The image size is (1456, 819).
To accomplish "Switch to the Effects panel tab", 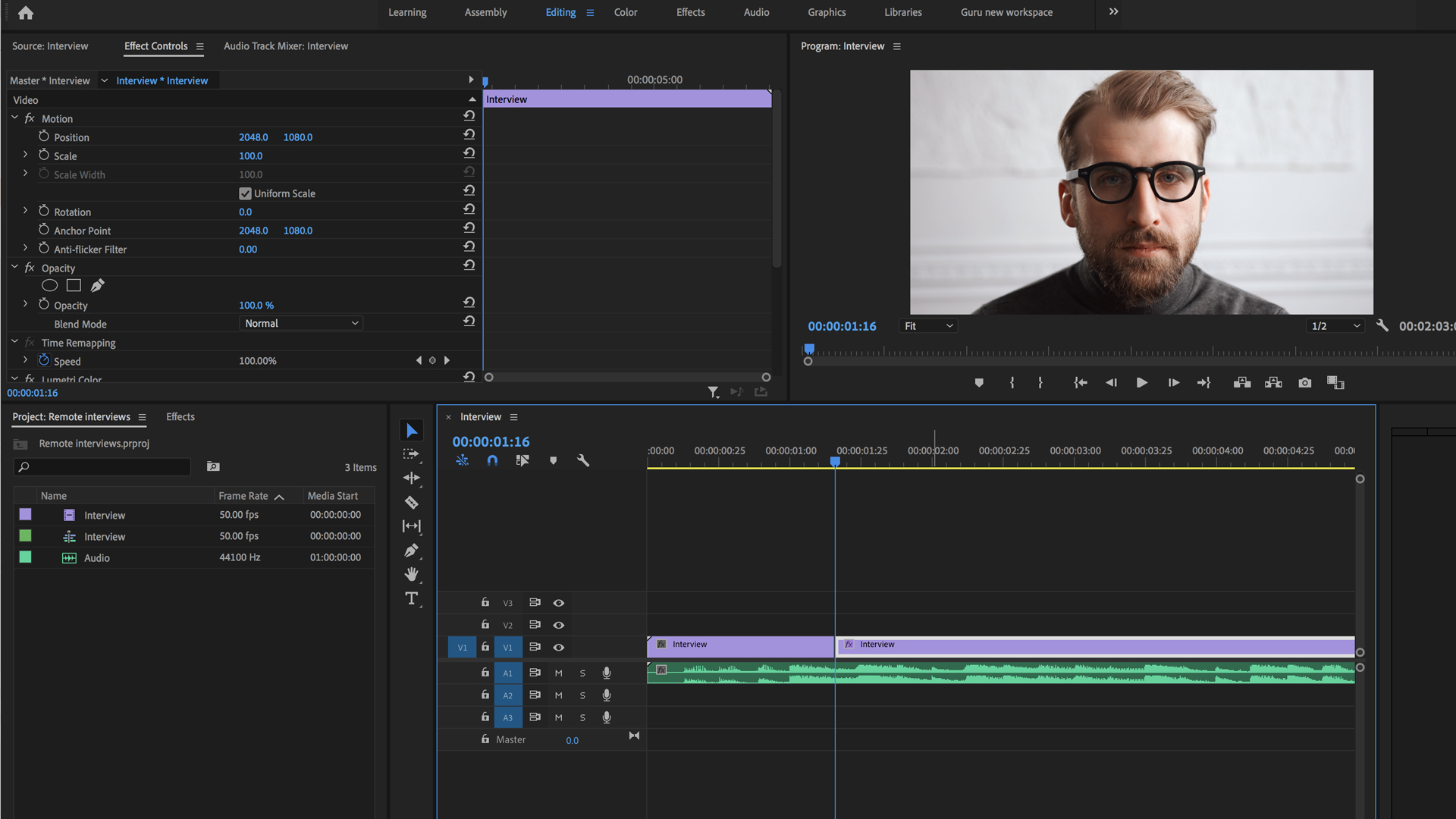I will [x=180, y=416].
